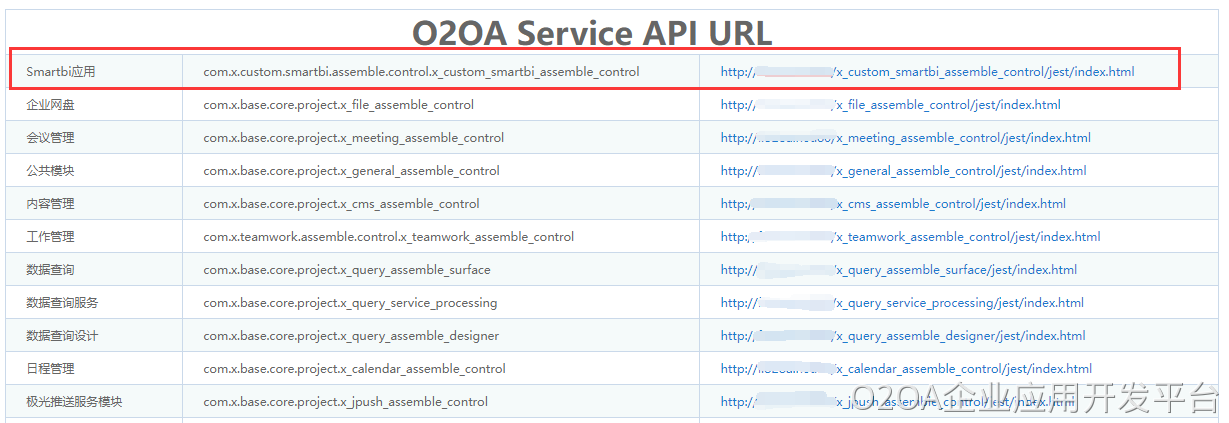Select the 内容管理 name cell
1229x423 pixels.
[x=50, y=204]
